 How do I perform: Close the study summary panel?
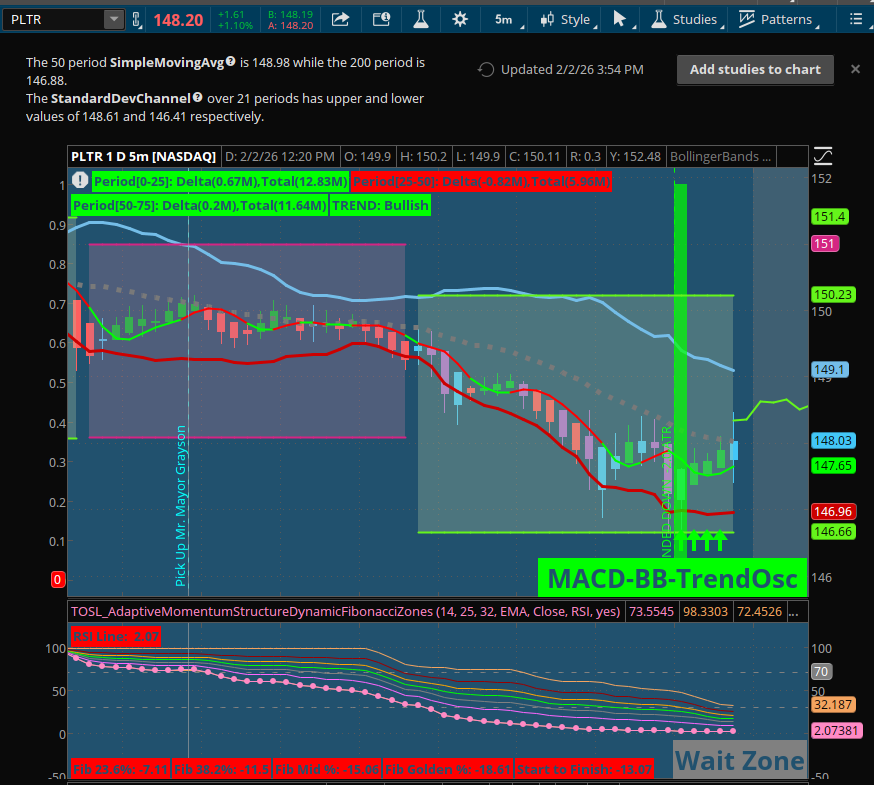pos(855,69)
